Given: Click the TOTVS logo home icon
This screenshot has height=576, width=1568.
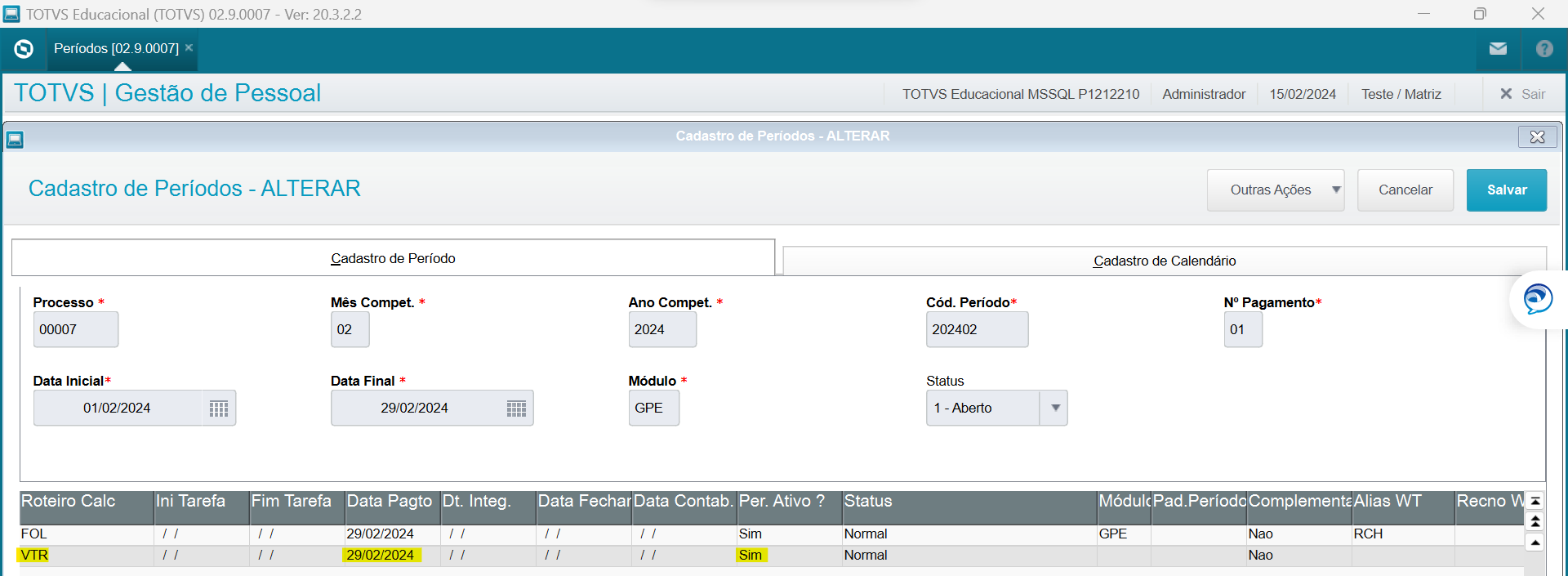Looking at the screenshot, I should coord(24,49).
